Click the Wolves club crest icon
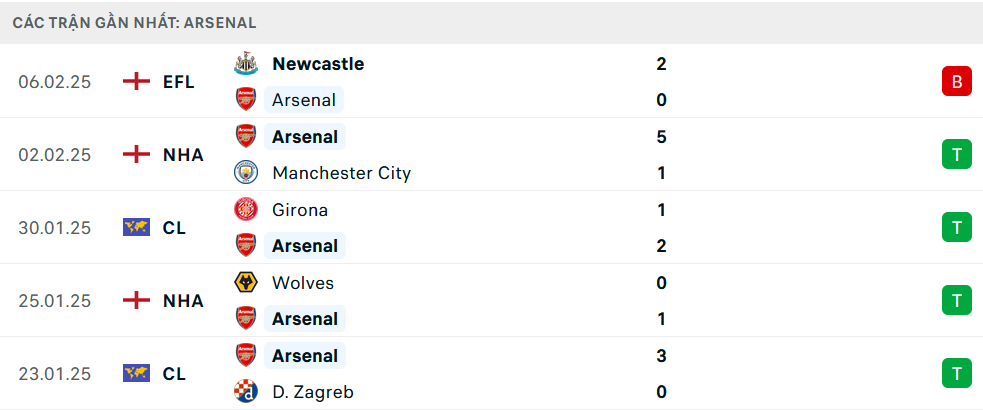 tap(245, 283)
